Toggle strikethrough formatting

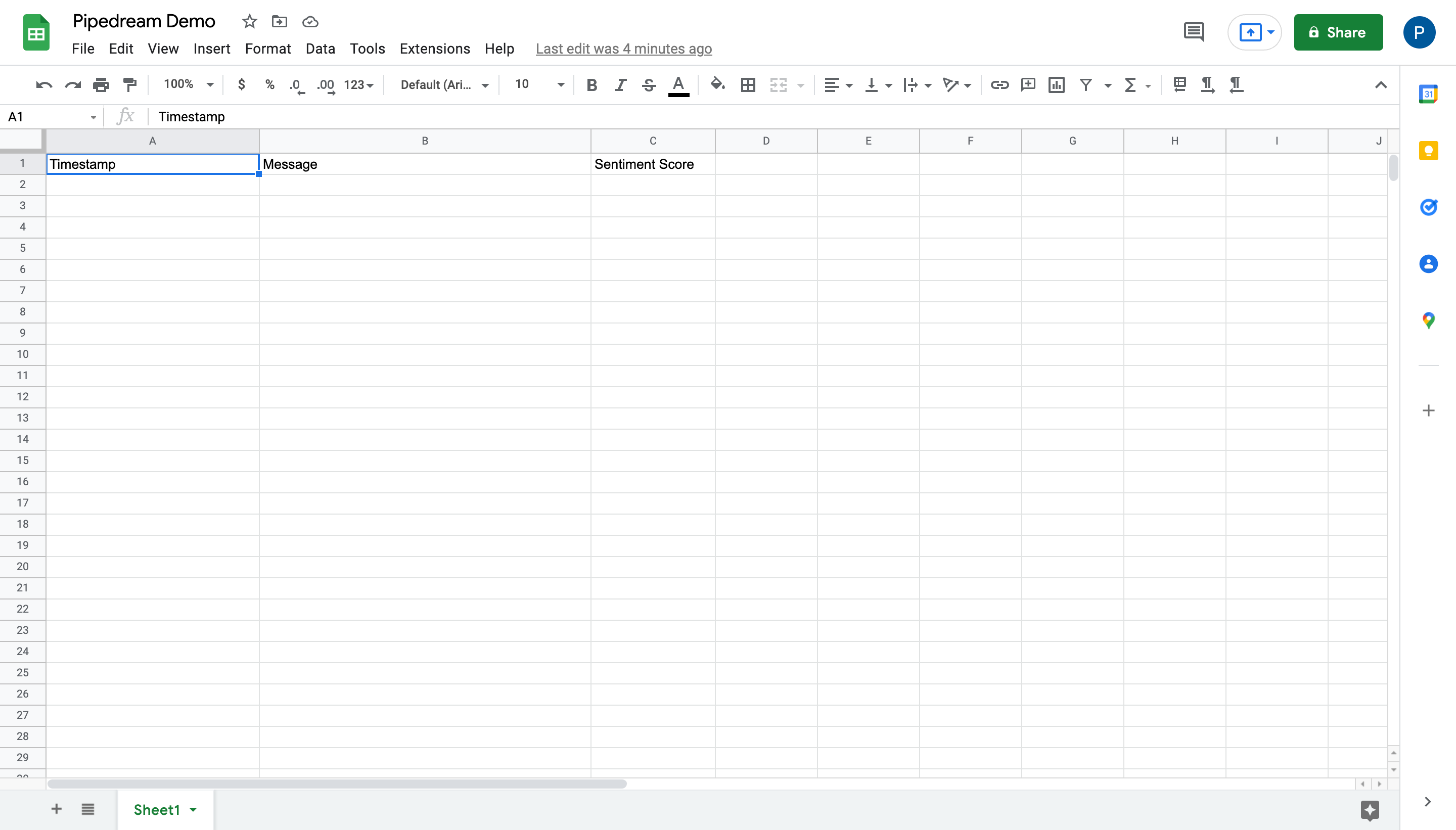pyautogui.click(x=649, y=85)
